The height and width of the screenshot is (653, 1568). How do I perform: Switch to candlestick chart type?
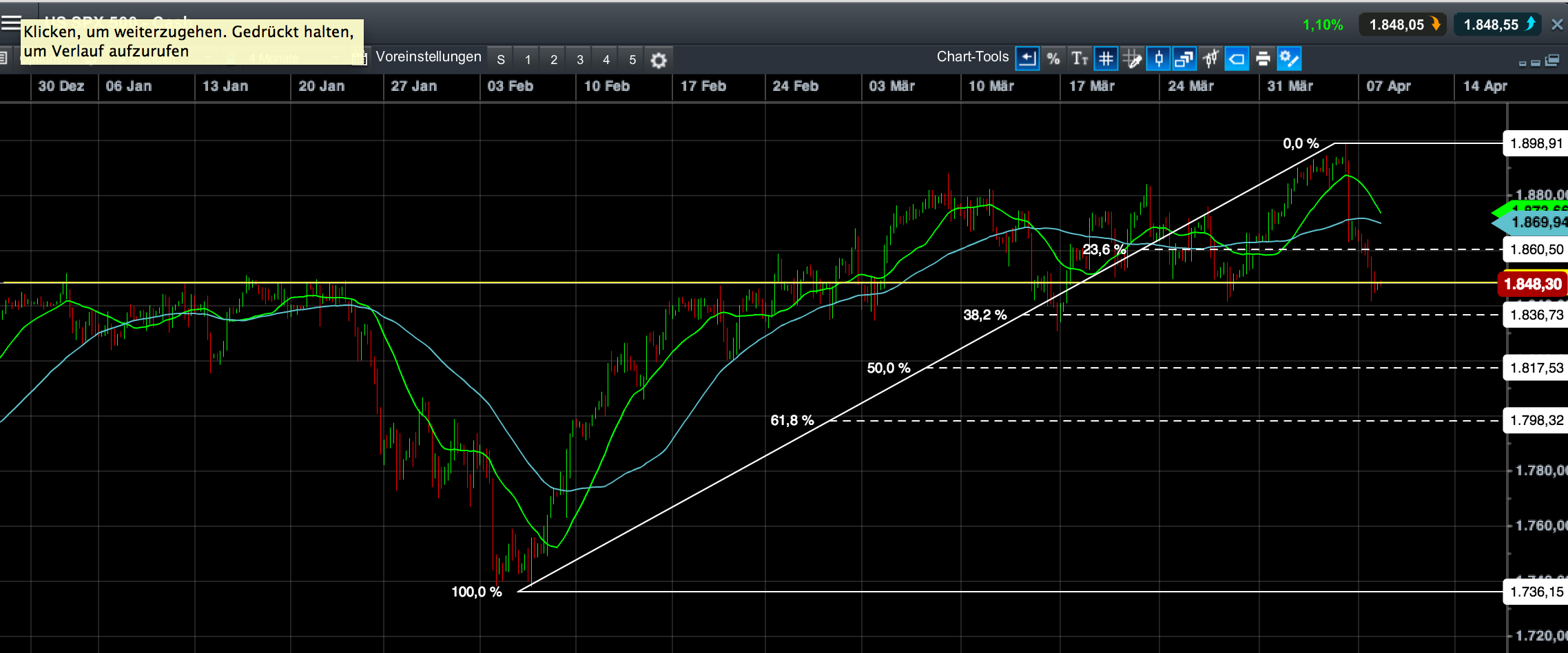point(1158,59)
